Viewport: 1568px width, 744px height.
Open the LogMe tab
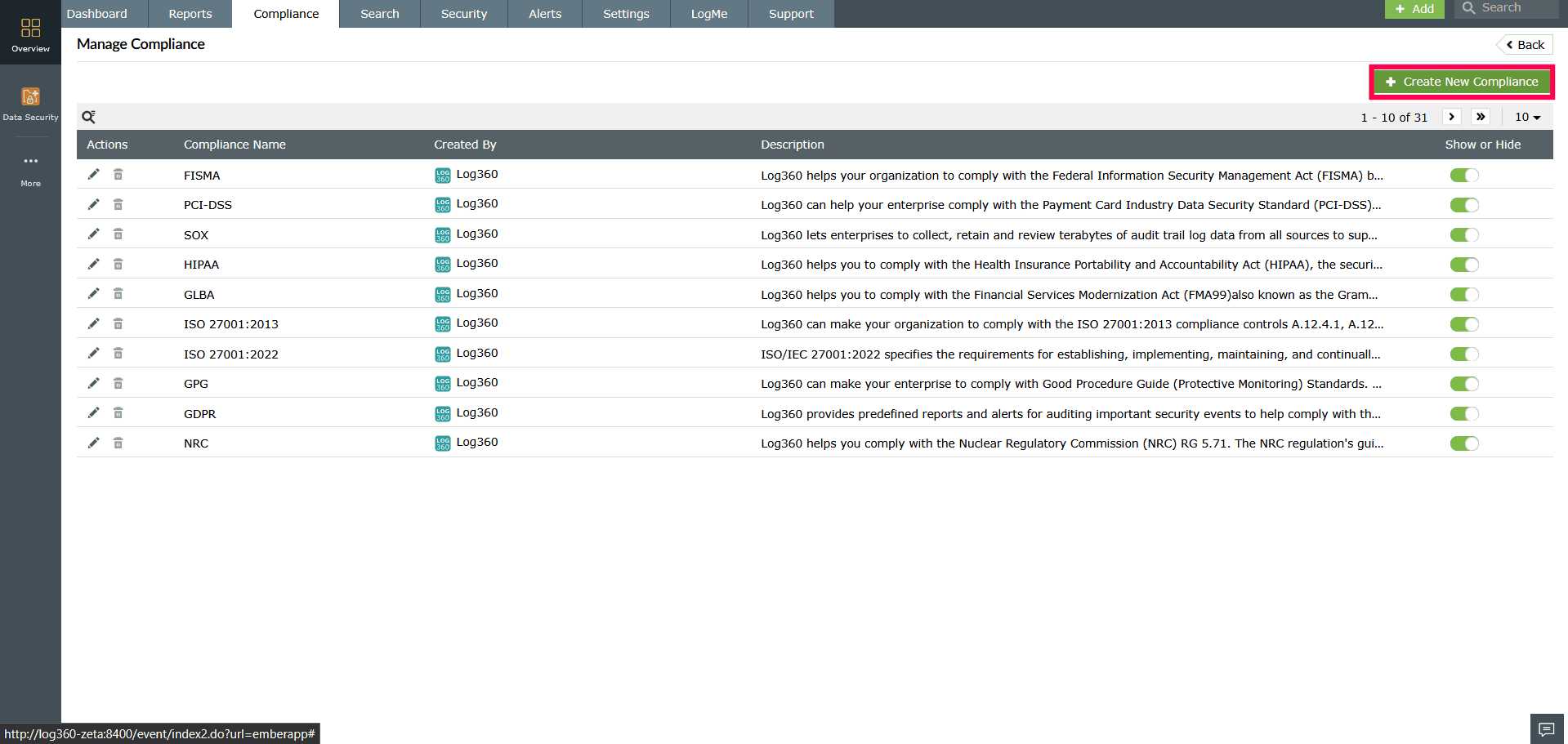[709, 14]
